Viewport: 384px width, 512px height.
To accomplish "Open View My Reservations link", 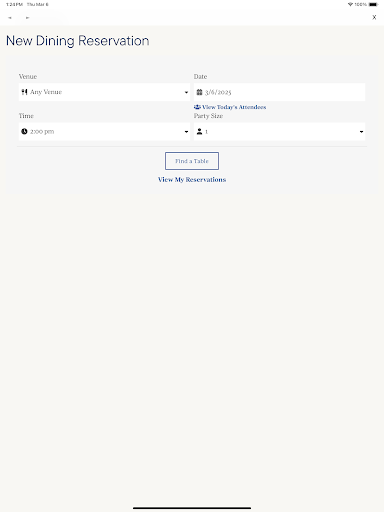I will [192, 180].
